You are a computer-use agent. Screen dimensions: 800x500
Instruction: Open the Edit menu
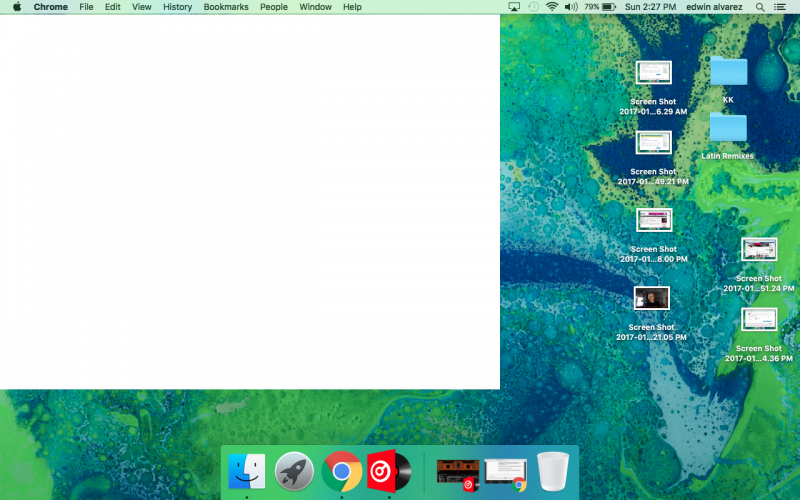click(x=113, y=7)
